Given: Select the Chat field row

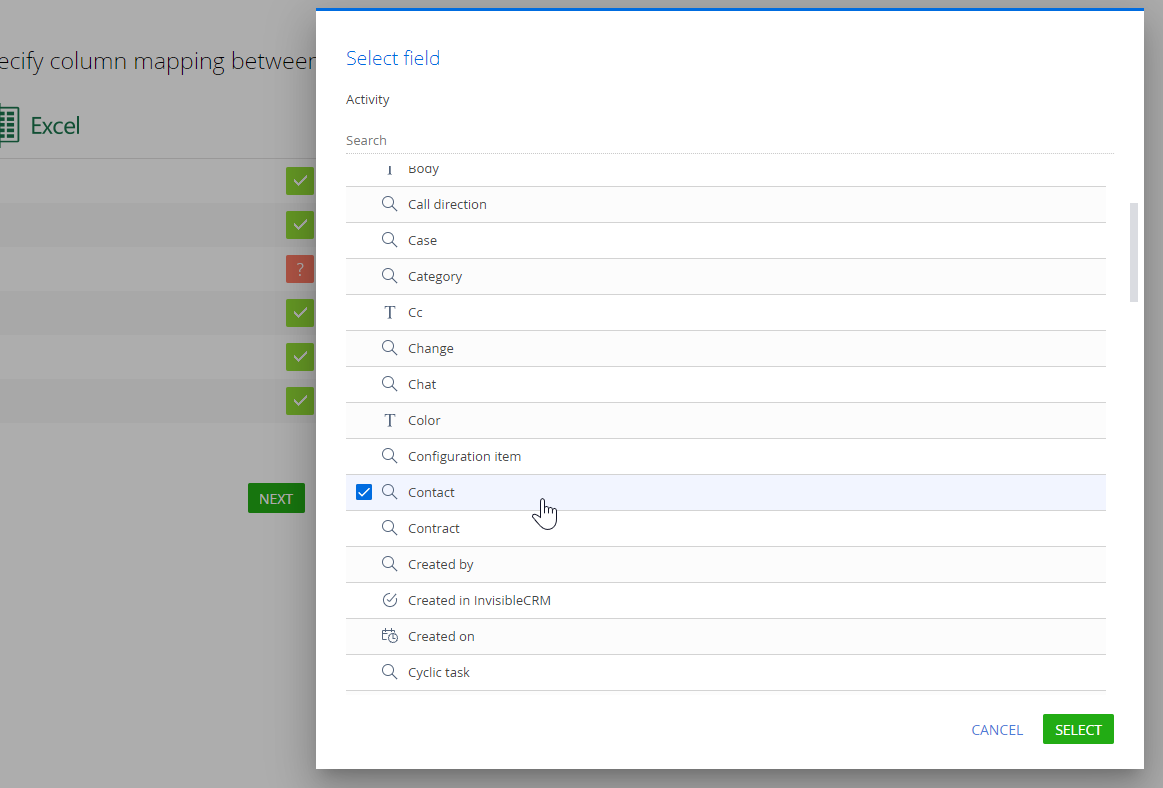Looking at the screenshot, I should [725, 384].
